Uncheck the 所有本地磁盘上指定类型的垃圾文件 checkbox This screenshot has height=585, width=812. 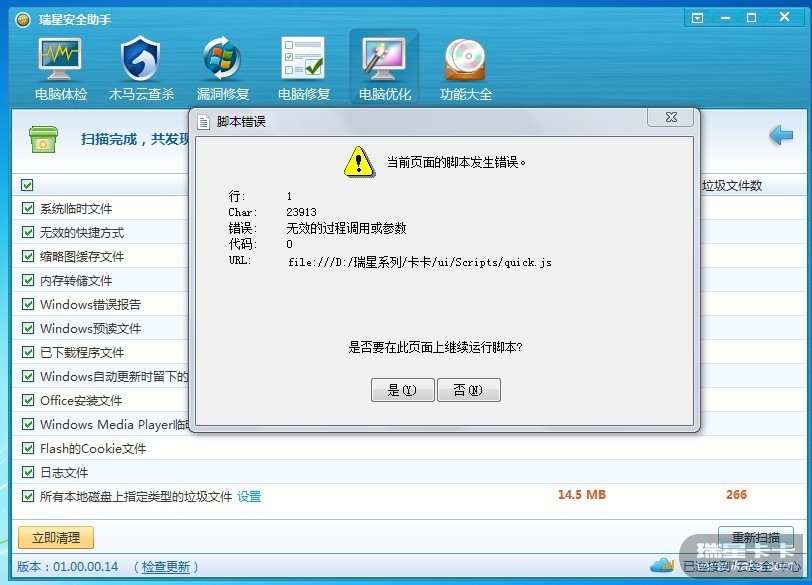(28, 496)
